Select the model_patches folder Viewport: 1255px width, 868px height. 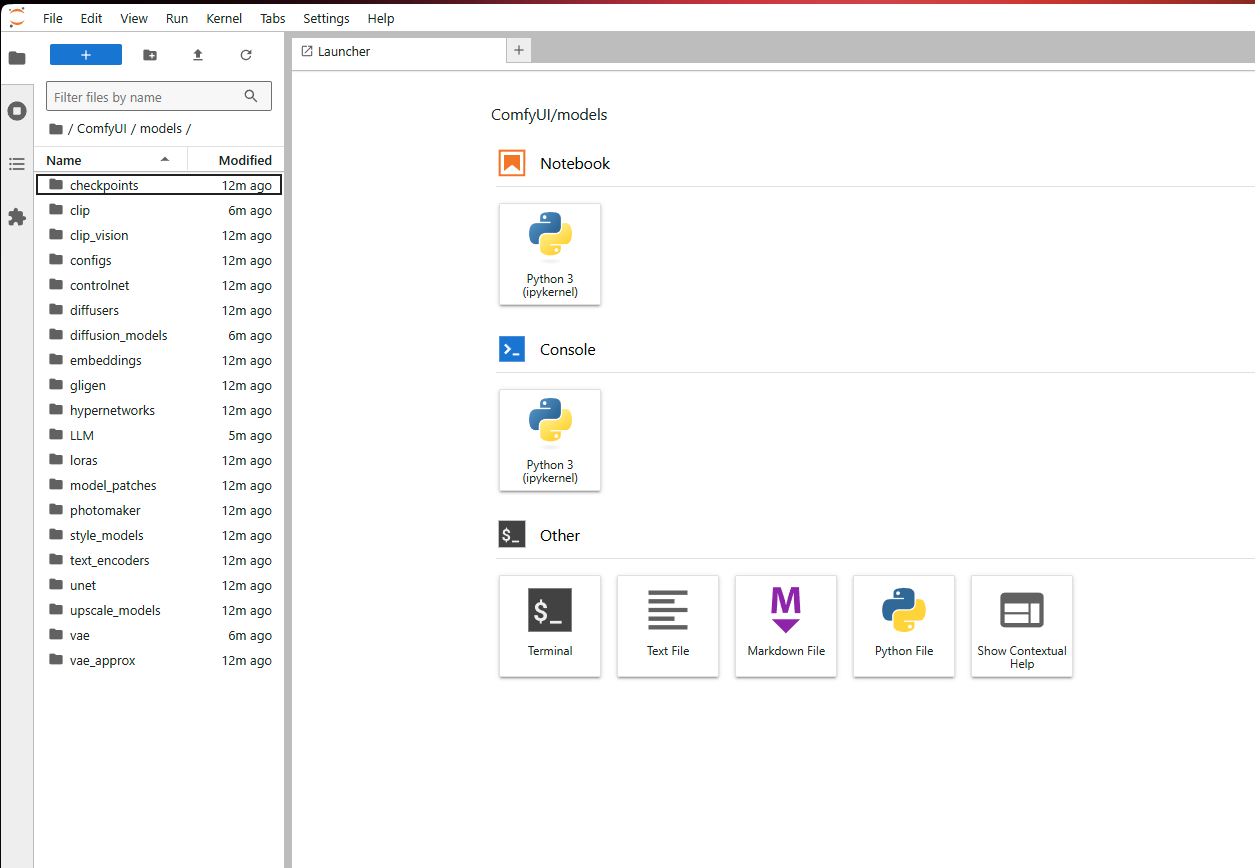tap(159, 485)
